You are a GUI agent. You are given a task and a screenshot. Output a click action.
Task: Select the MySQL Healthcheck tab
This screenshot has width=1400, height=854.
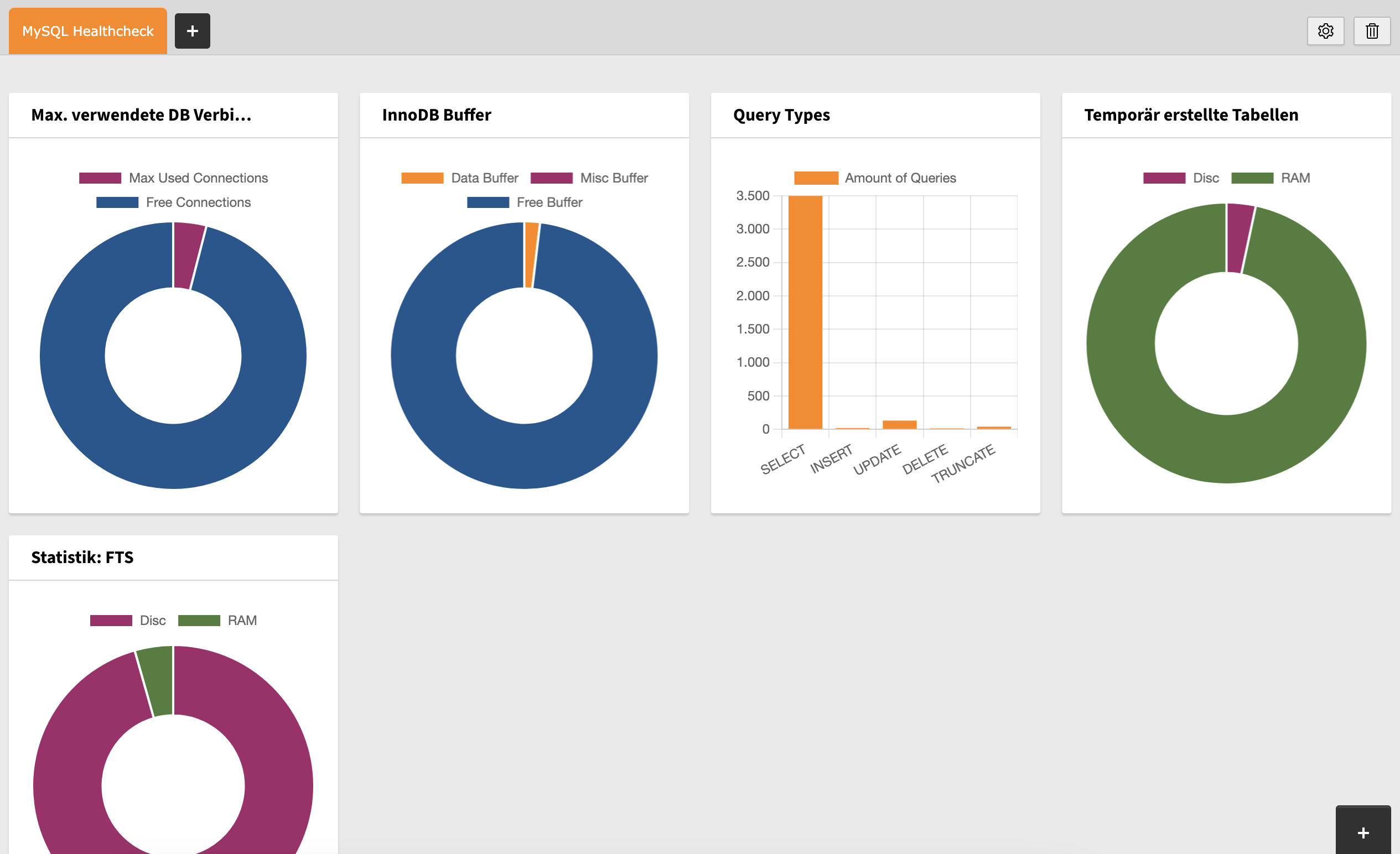[87, 30]
